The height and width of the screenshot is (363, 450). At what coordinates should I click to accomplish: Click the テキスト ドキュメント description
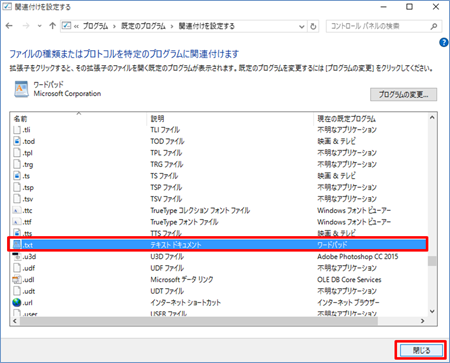click(x=176, y=245)
